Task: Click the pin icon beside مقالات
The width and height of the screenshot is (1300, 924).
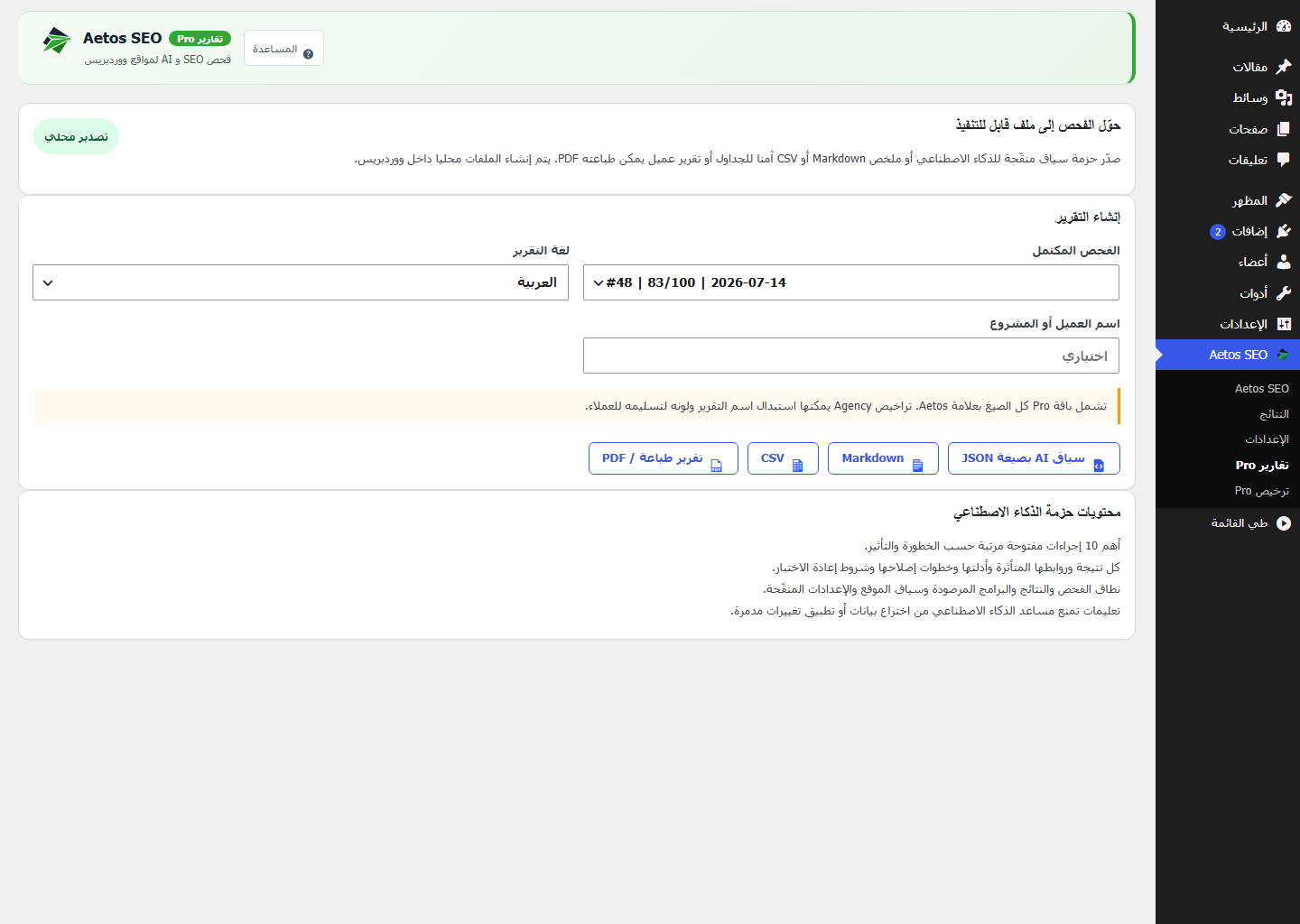Action: (1284, 67)
